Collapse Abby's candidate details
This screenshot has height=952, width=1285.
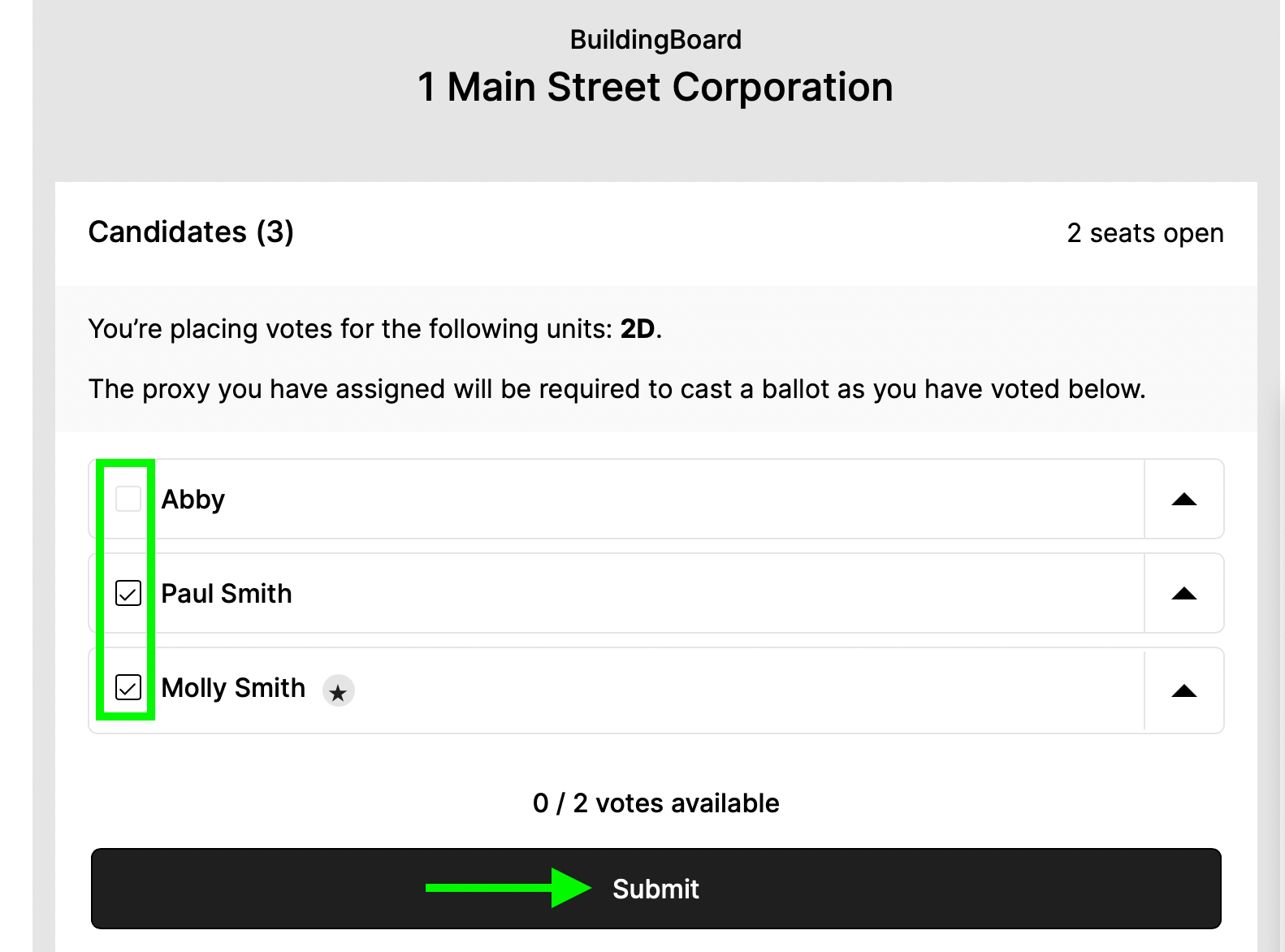[1184, 500]
